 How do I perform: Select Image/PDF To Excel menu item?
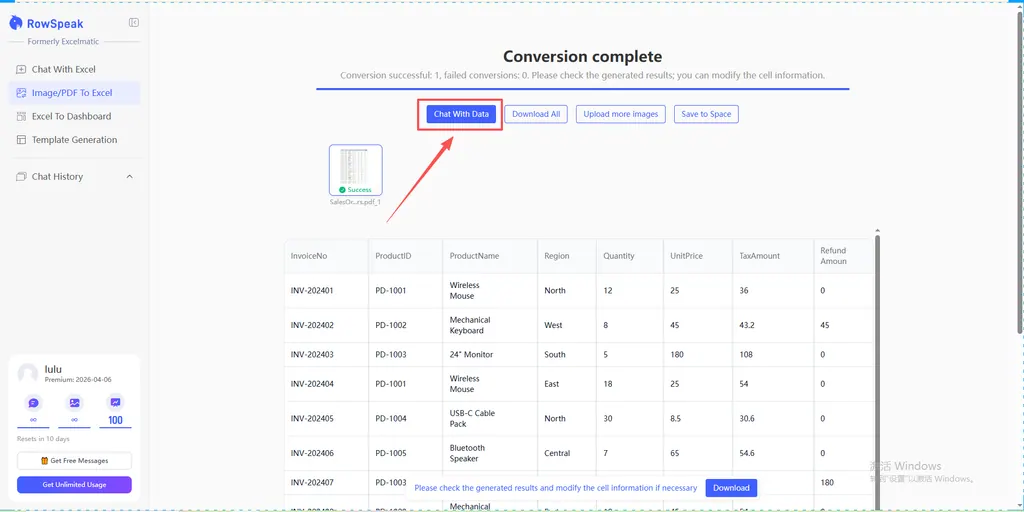72,93
